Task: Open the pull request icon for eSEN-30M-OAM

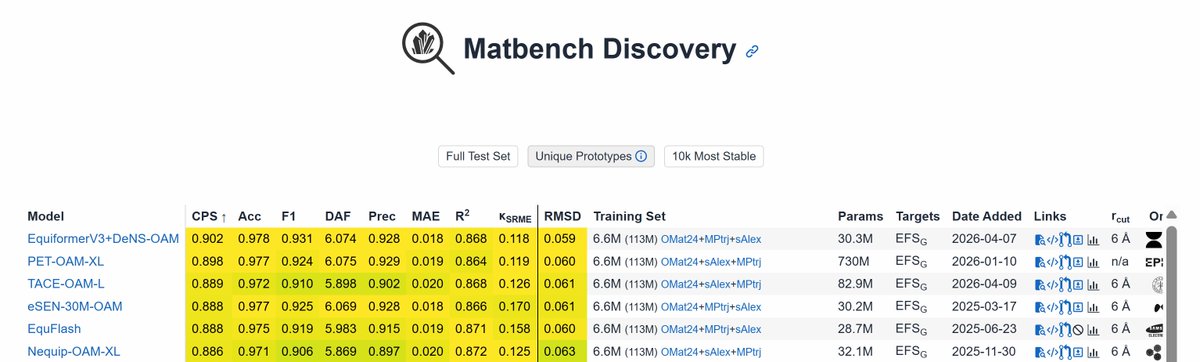Action: [x=1064, y=306]
